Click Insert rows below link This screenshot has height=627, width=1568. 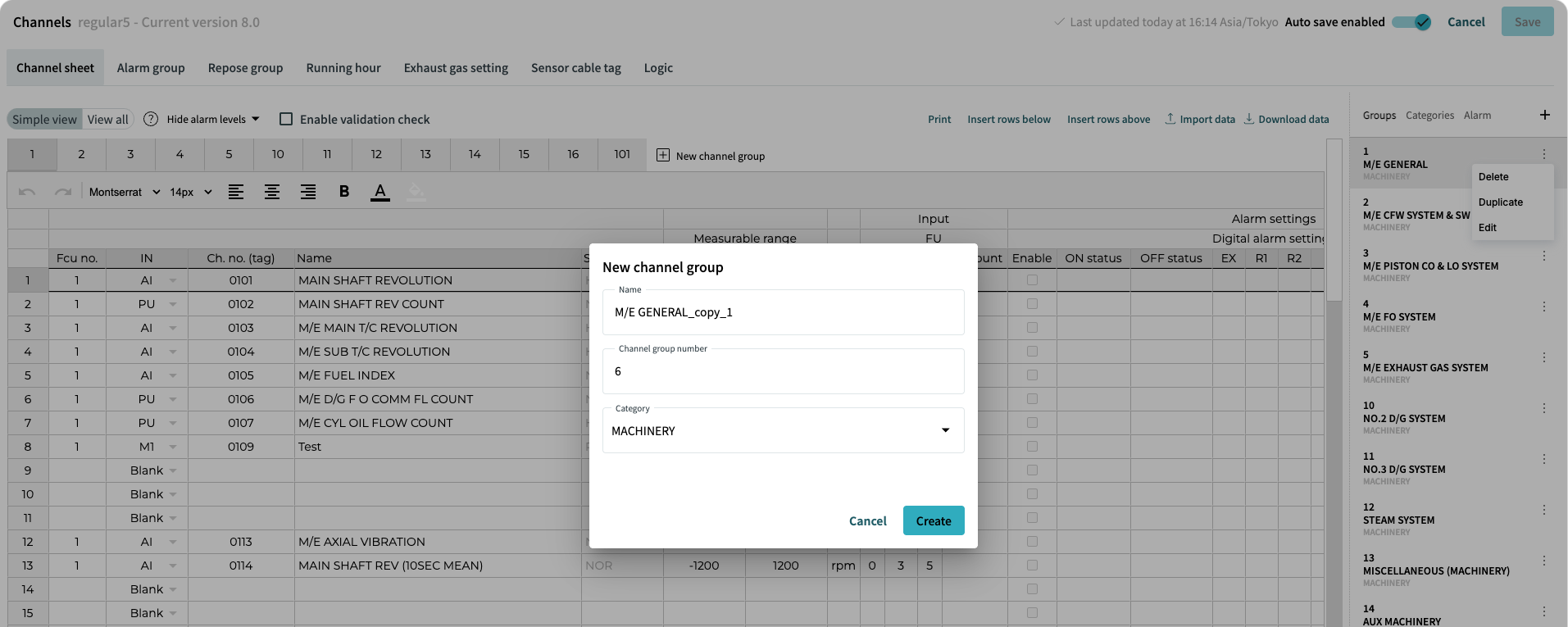tap(1009, 119)
